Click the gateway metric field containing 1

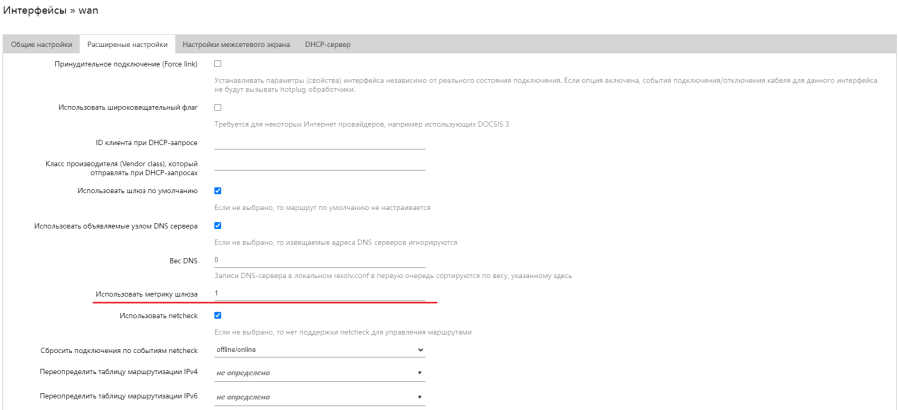319,293
